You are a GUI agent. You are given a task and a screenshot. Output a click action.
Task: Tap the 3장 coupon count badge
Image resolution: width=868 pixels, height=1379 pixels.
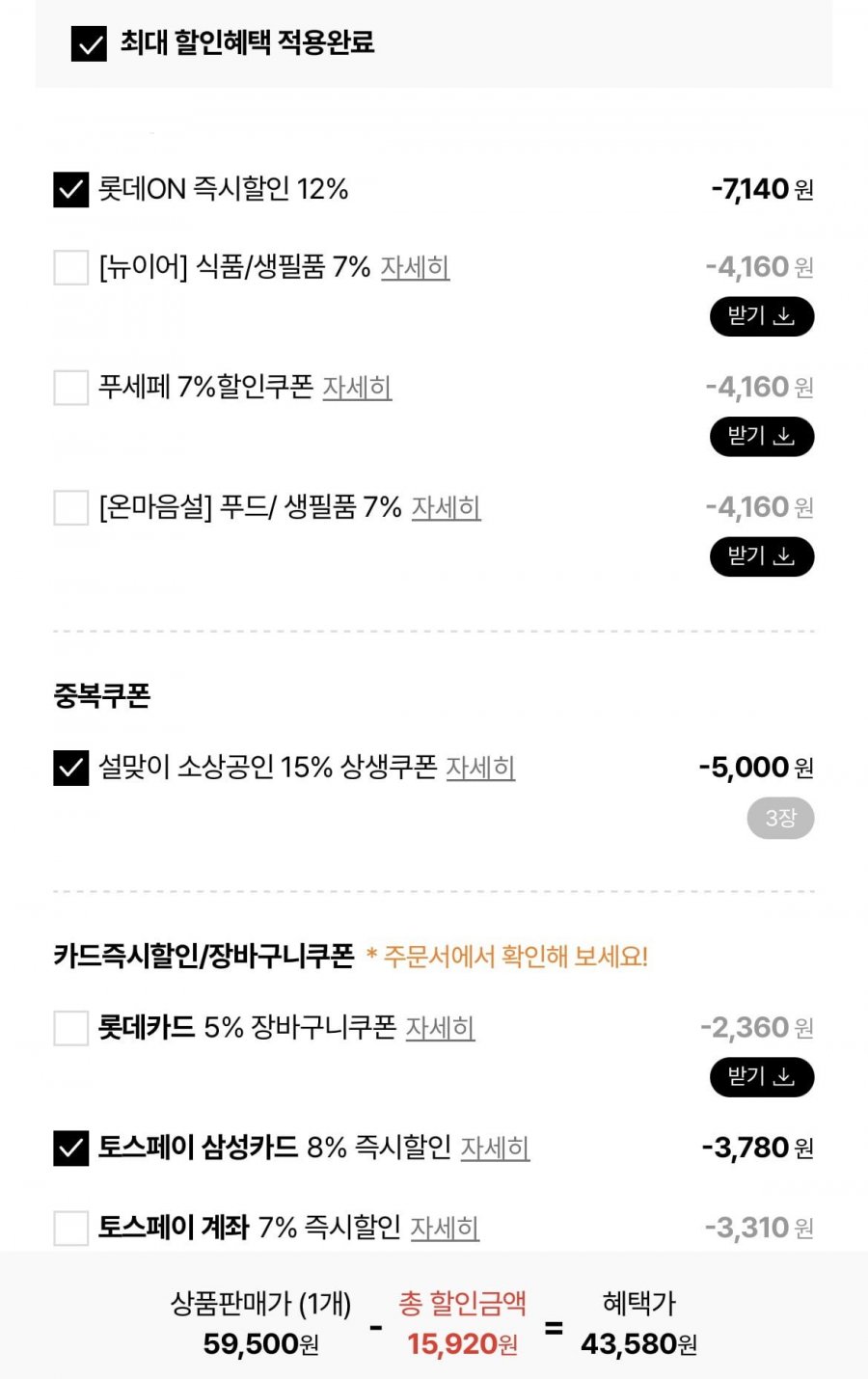point(780,819)
